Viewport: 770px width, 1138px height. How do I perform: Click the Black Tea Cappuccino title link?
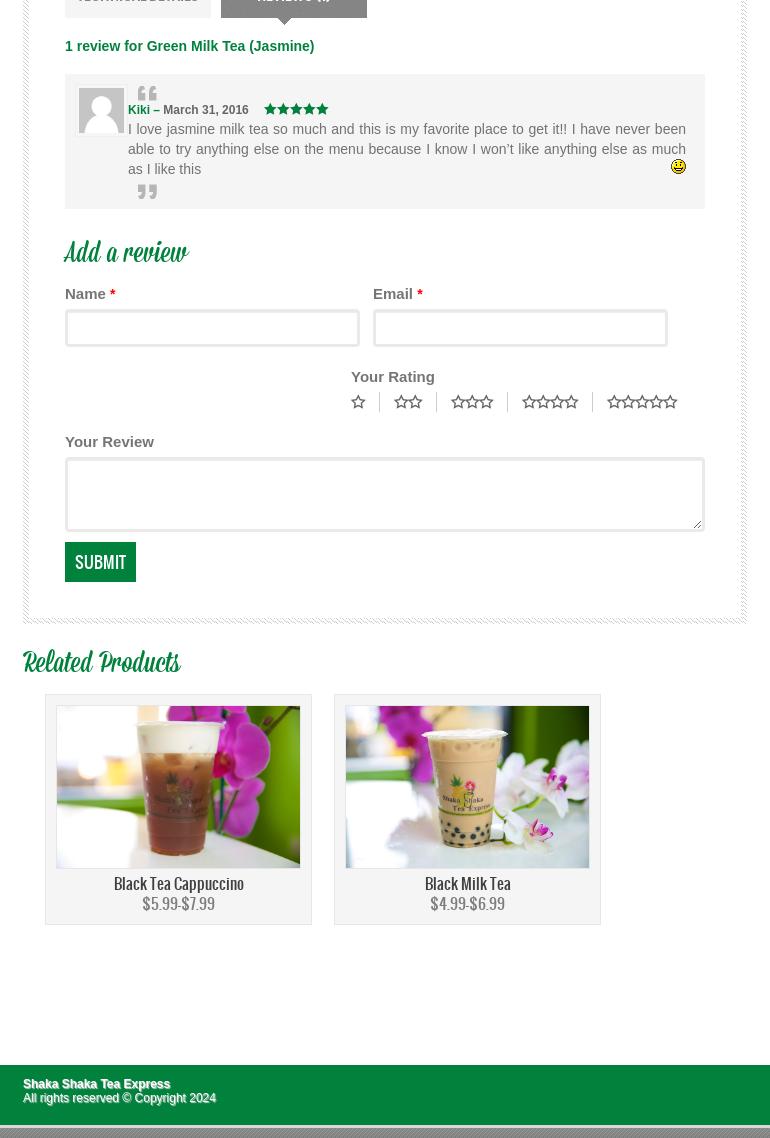(179, 884)
